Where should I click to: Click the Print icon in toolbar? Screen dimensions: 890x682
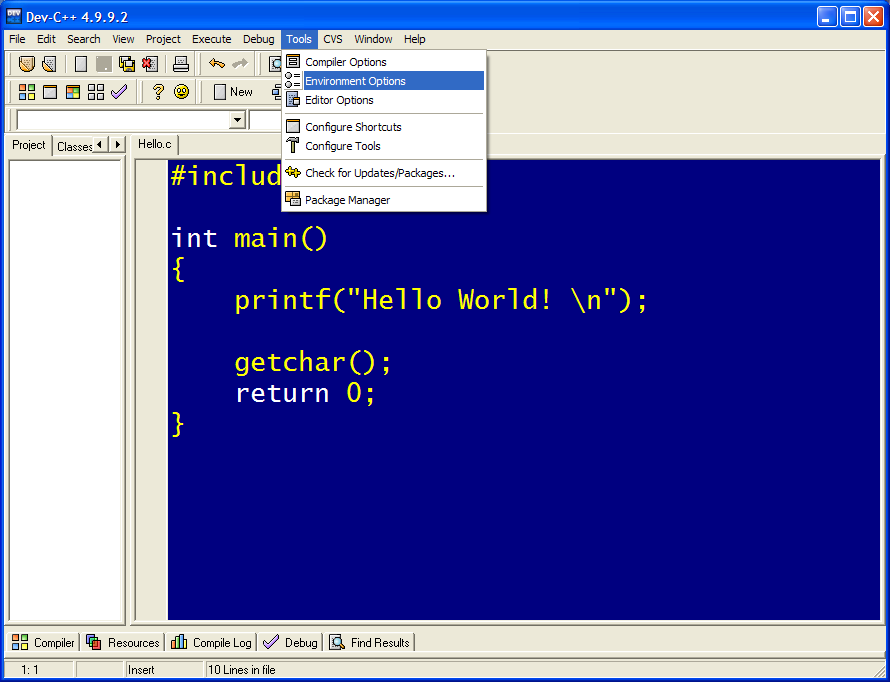[181, 64]
